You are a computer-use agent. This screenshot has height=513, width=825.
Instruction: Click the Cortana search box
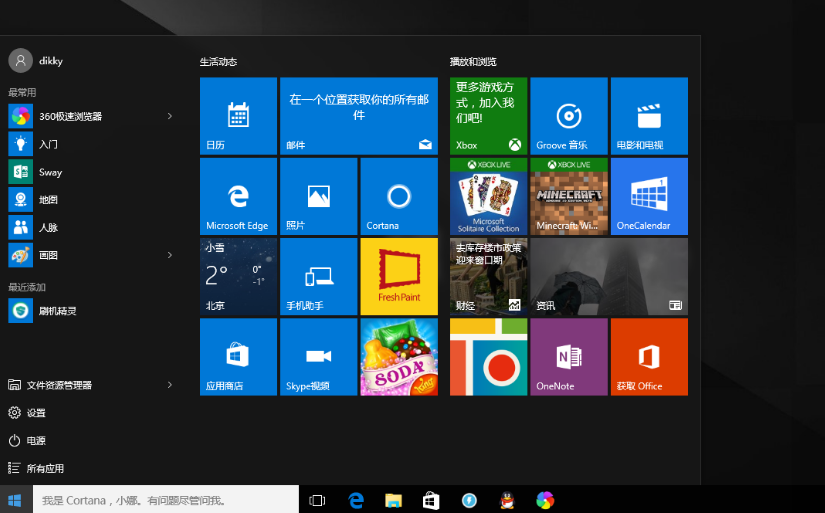pos(166,499)
